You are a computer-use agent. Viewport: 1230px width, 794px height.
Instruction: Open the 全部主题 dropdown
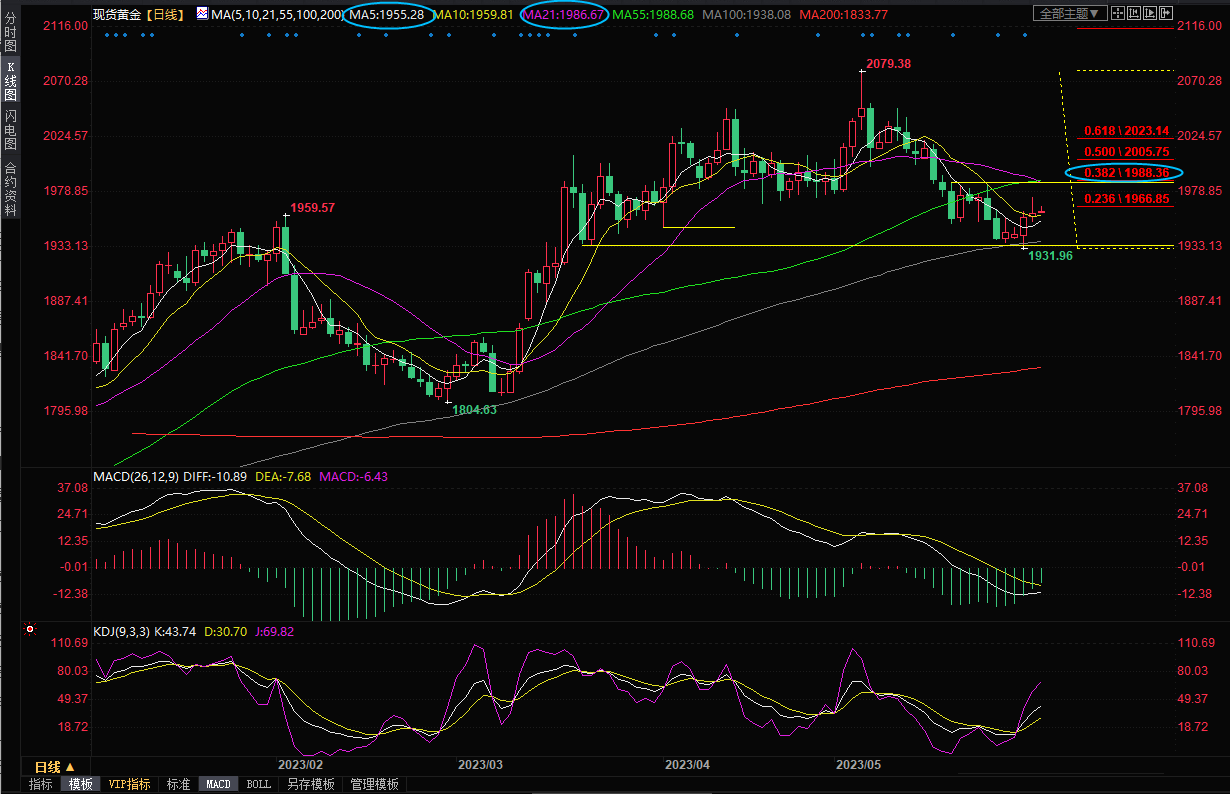(1070, 14)
